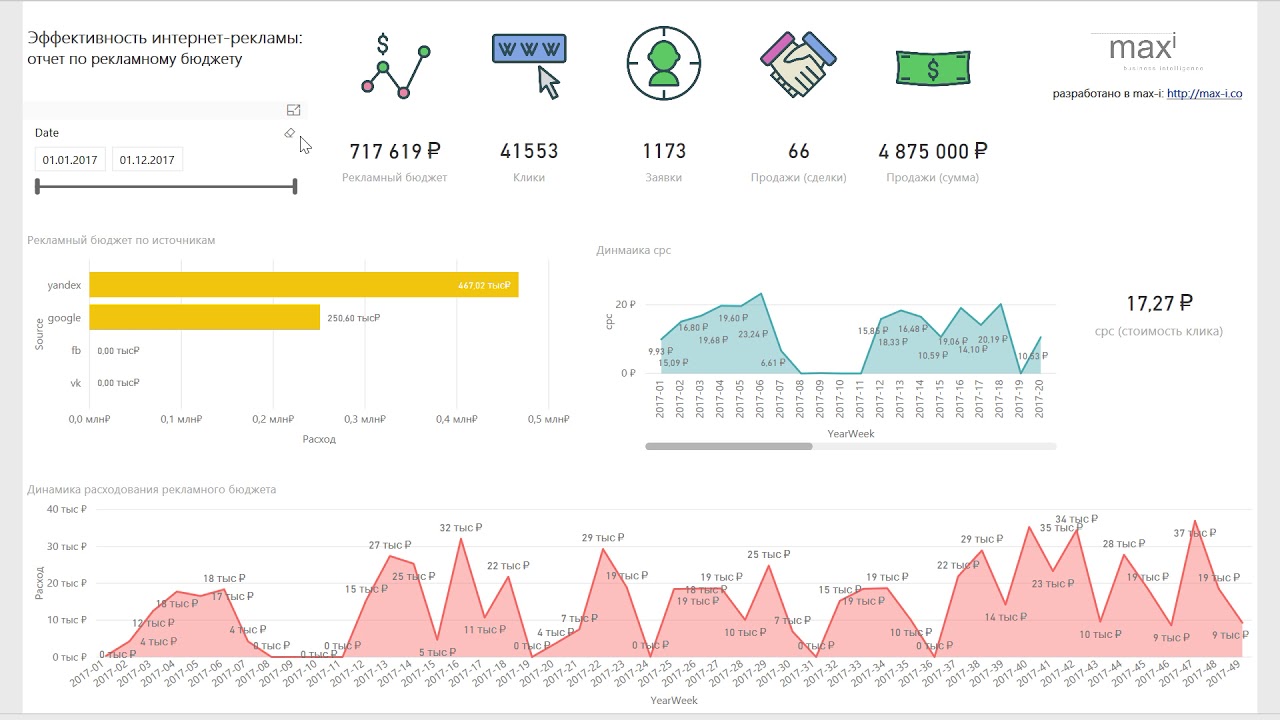Click the end date field 01.12.2017
The image size is (1280, 720).
click(x=147, y=160)
